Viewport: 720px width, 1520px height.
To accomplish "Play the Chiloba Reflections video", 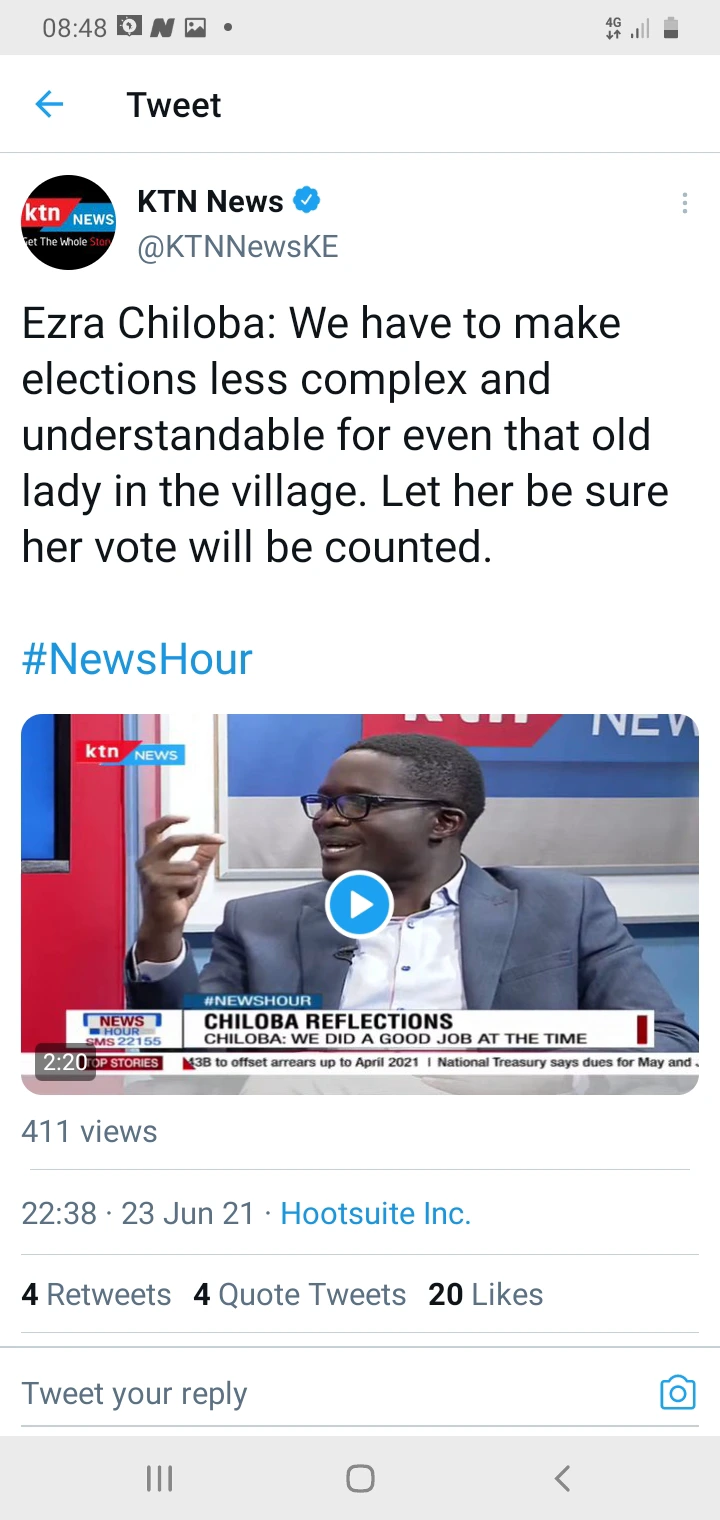I will [x=359, y=904].
